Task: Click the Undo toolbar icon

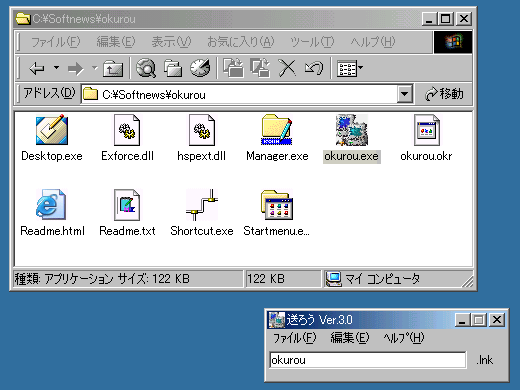Action: click(x=314, y=68)
